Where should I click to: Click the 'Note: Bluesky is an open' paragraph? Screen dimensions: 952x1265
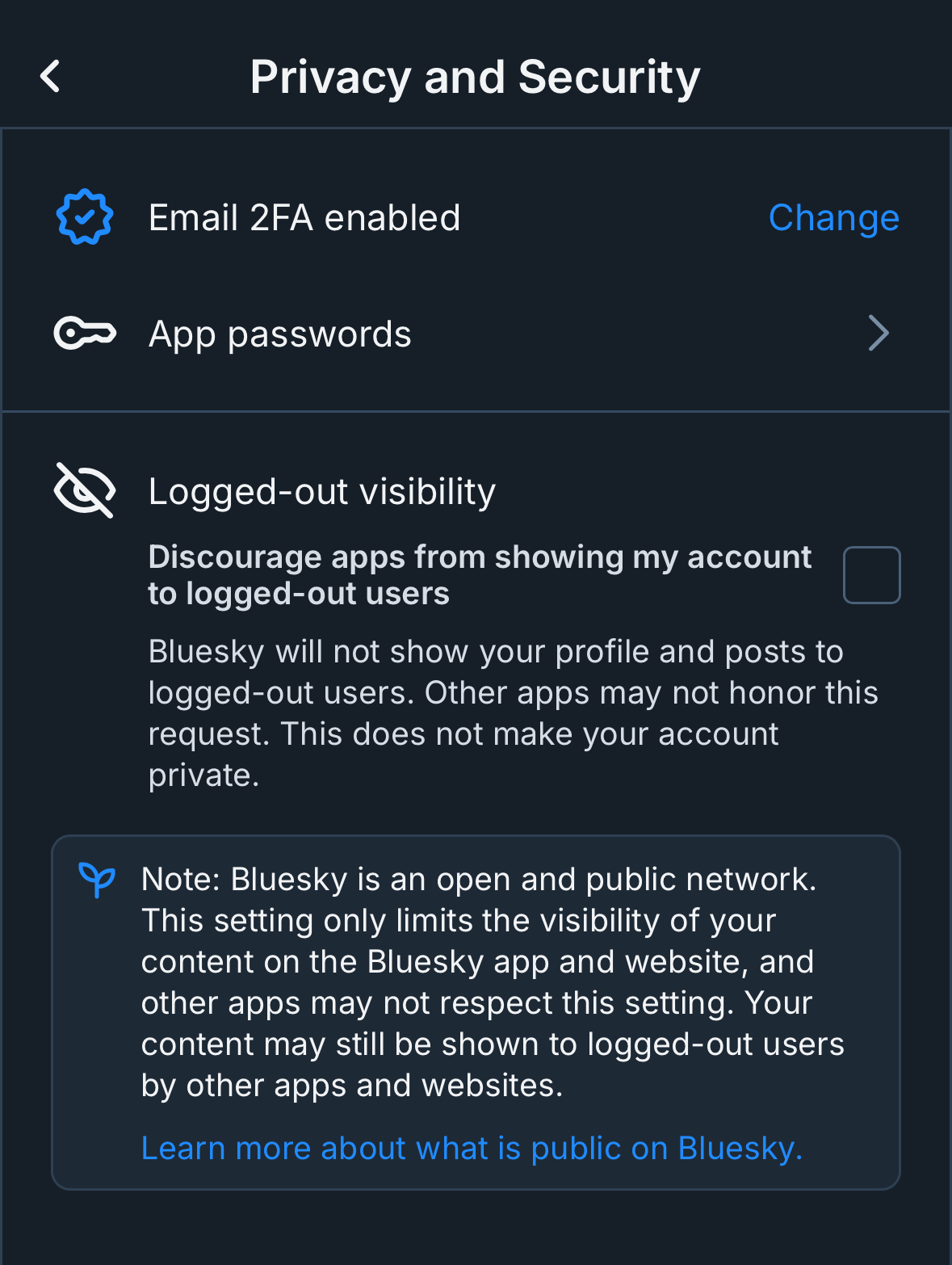(x=479, y=880)
